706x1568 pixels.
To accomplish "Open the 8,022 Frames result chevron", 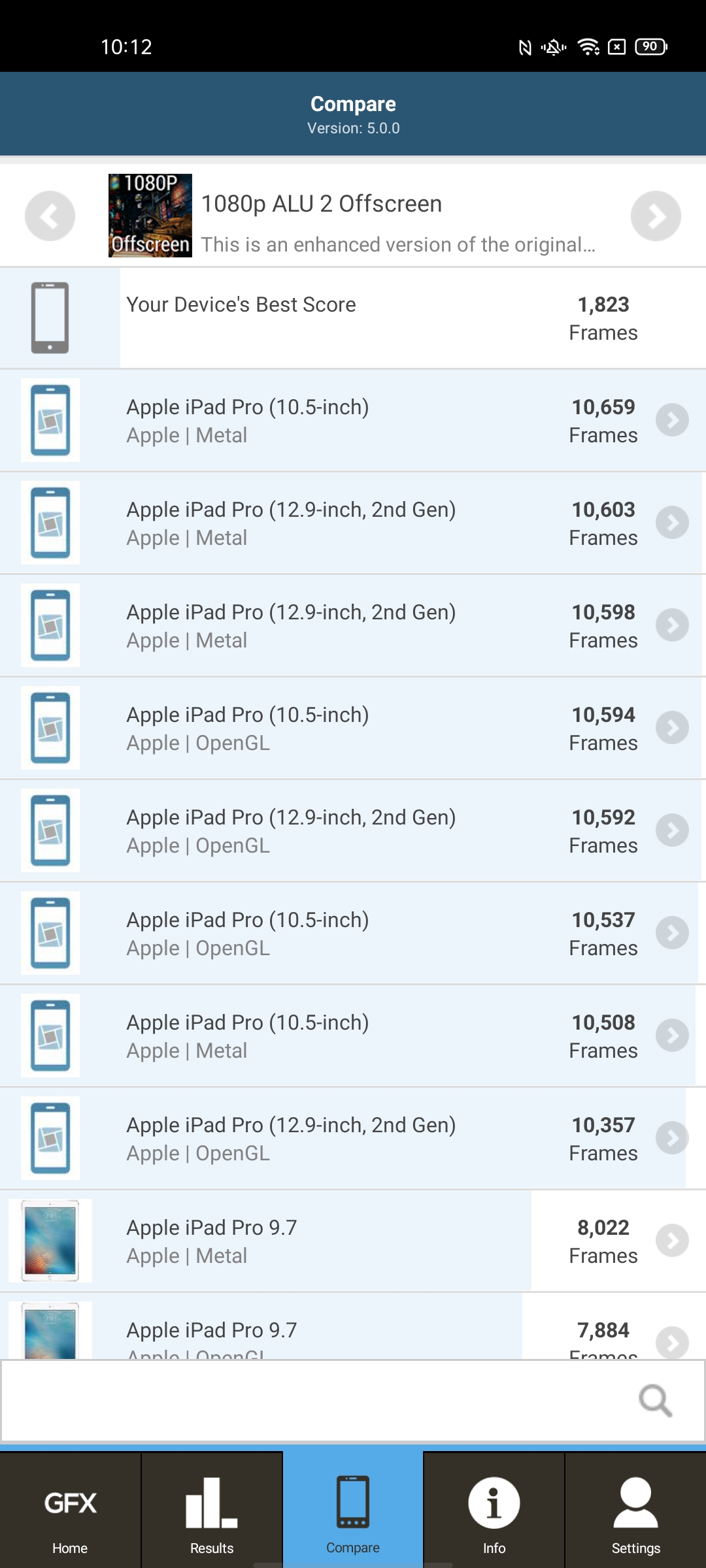I will coord(672,1241).
